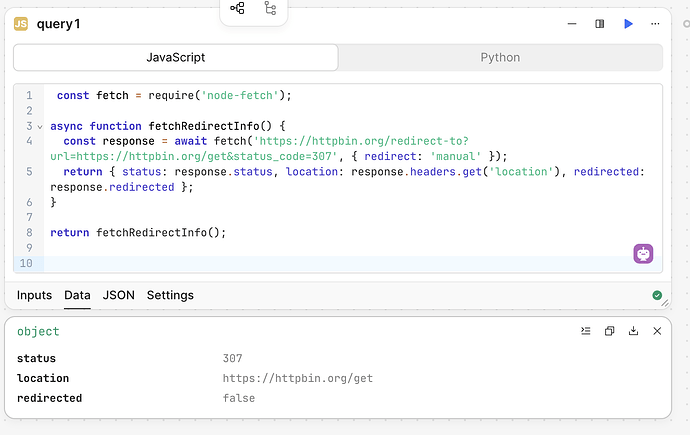Copy the result object to clipboard
The image size is (690, 435).
pos(609,331)
